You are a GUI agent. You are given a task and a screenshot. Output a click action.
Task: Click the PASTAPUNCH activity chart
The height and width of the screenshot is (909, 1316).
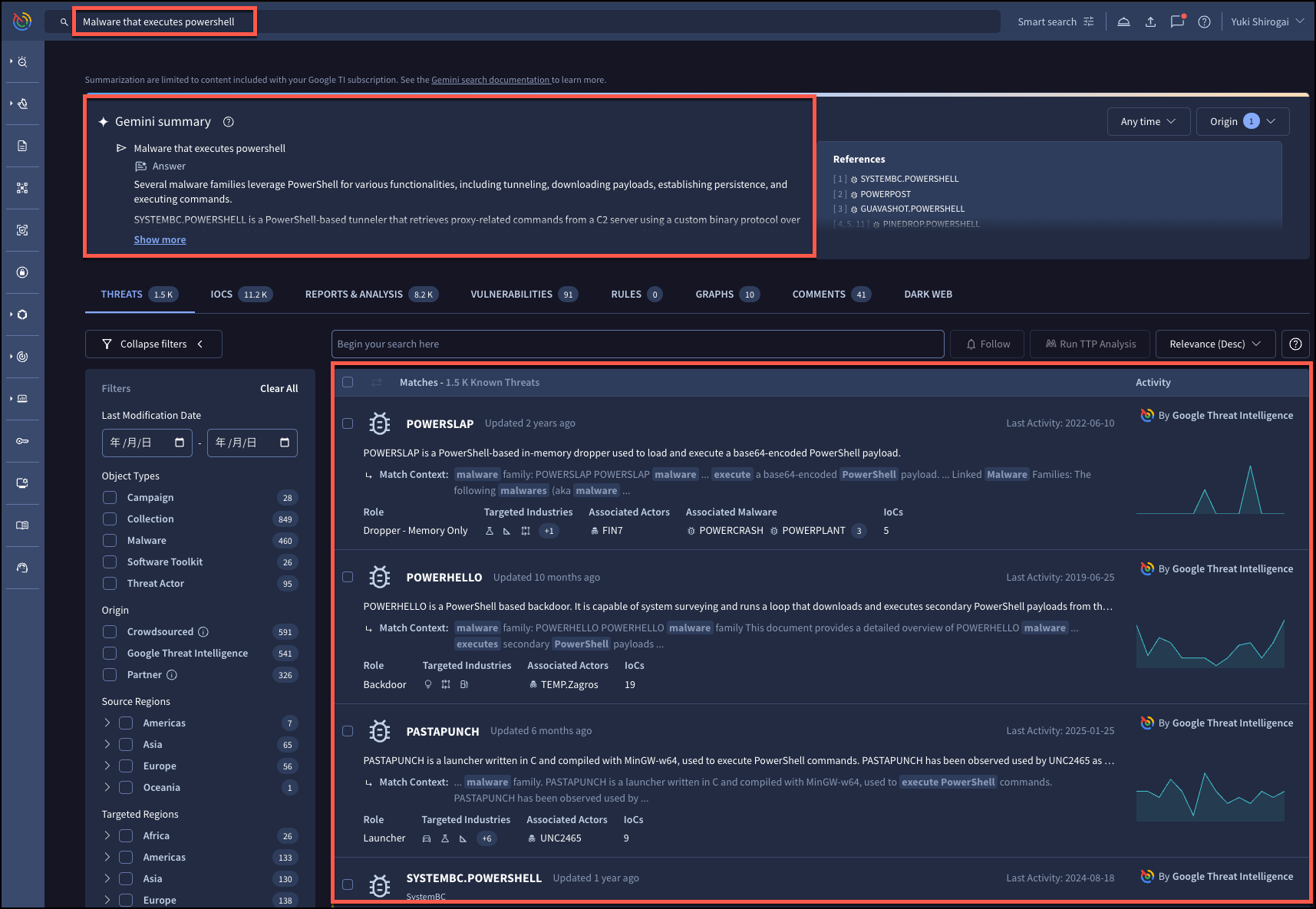[x=1210, y=796]
